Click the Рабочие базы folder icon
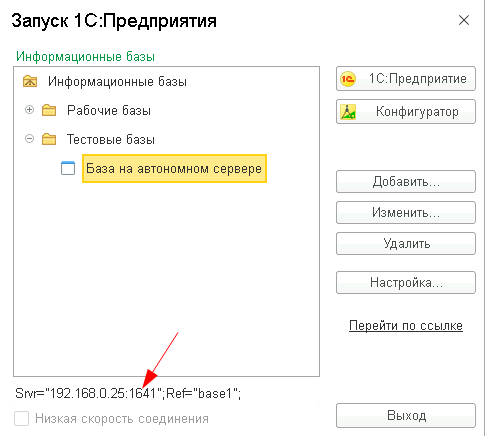Image resolution: width=485 pixels, height=436 pixels. coord(49,110)
